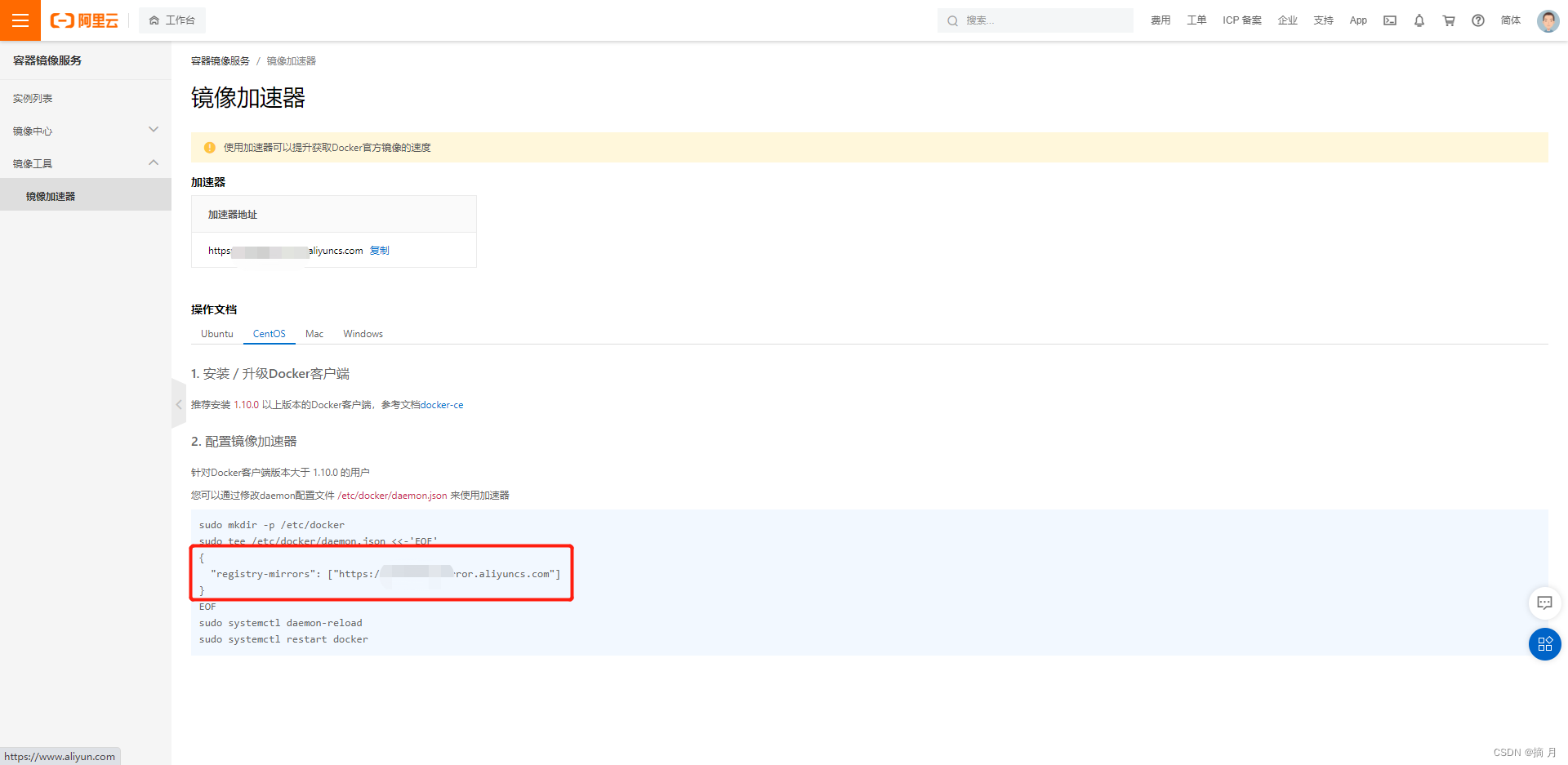Image resolution: width=1568 pixels, height=765 pixels.
Task: Open the 工作台 workbench button
Action: [172, 20]
